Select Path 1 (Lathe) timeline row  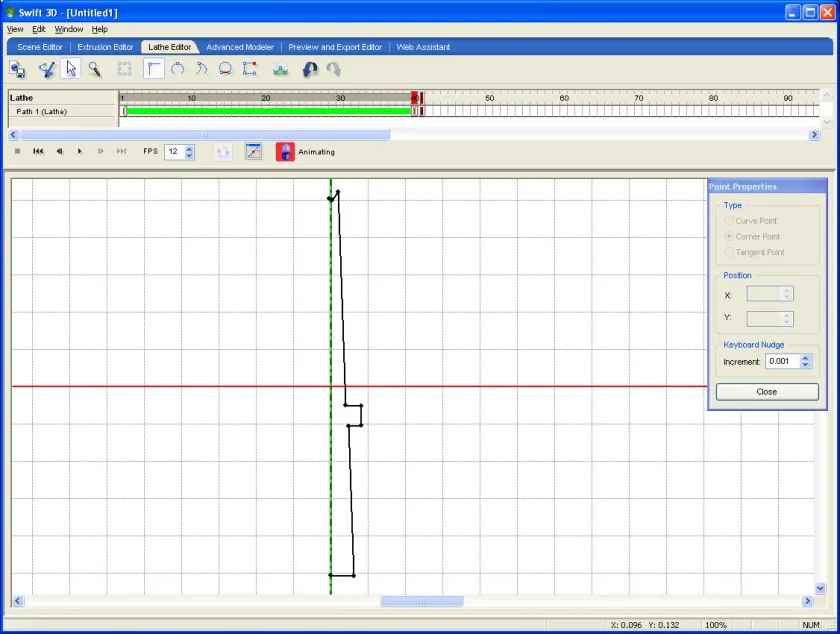(x=41, y=111)
